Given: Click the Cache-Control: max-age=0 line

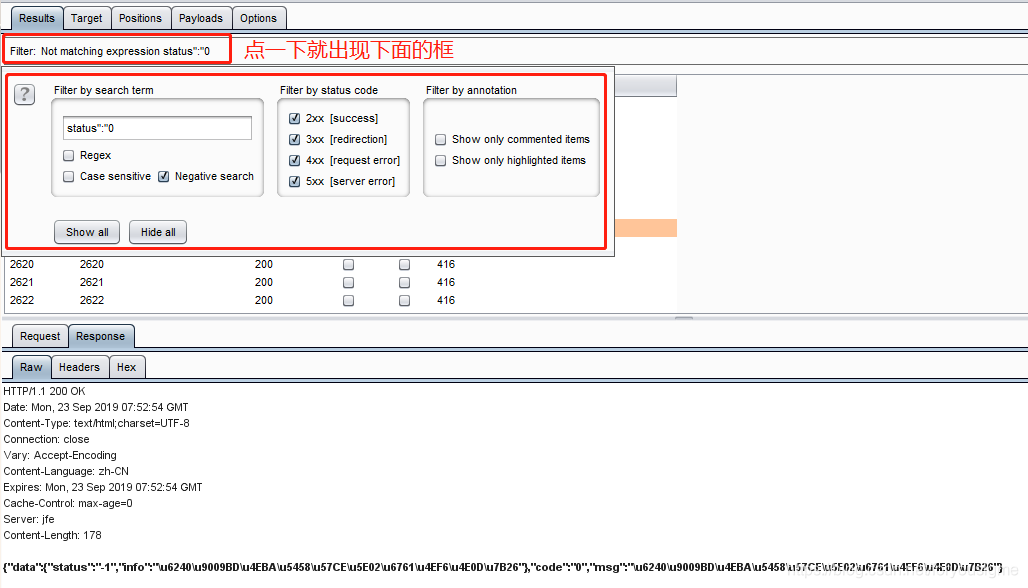Looking at the screenshot, I should tap(68, 503).
